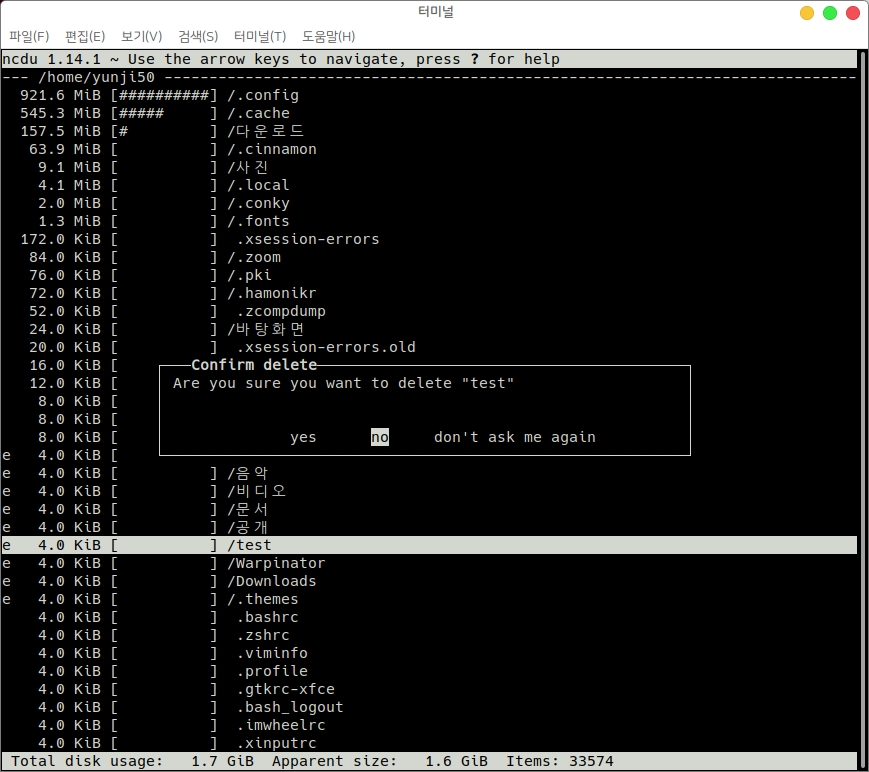Click yes in Confirm delete dialog
This screenshot has height=772, width=869.
[x=303, y=437]
